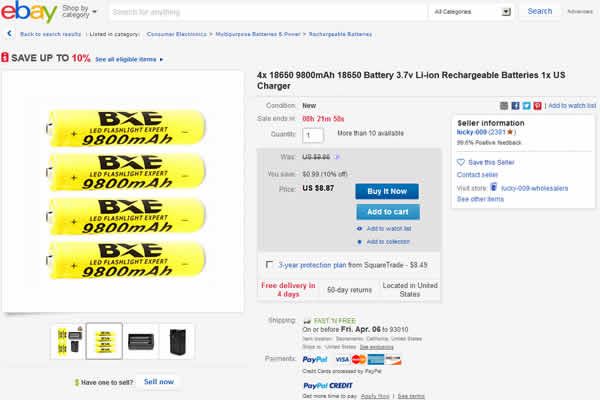Image resolution: width=600 pixels, height=400 pixels.
Task: Enable the 3-year protection plan checkbox
Action: click(x=269, y=264)
